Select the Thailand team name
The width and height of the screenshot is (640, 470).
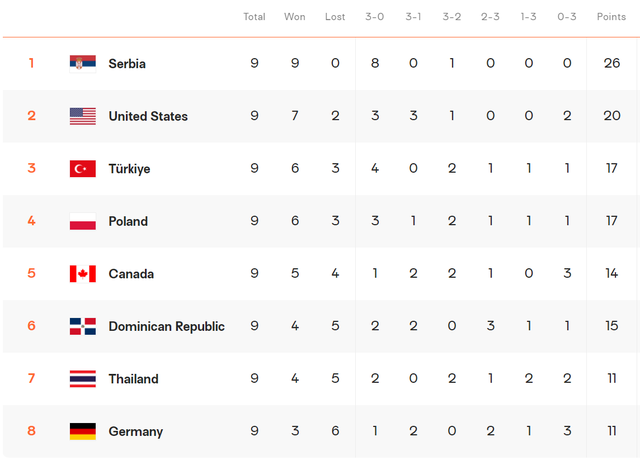coord(133,379)
